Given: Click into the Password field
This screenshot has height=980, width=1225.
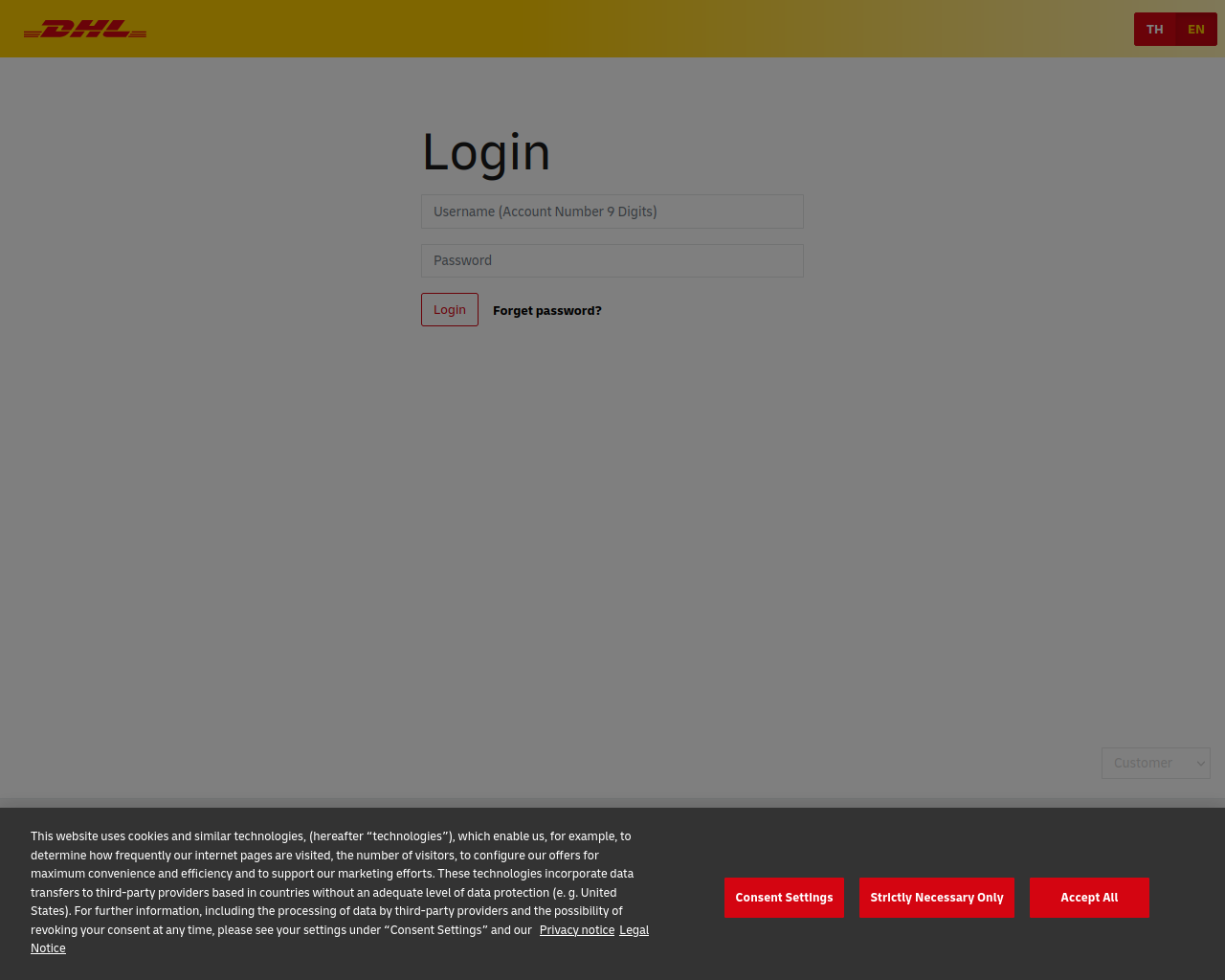Looking at the screenshot, I should pos(612,260).
